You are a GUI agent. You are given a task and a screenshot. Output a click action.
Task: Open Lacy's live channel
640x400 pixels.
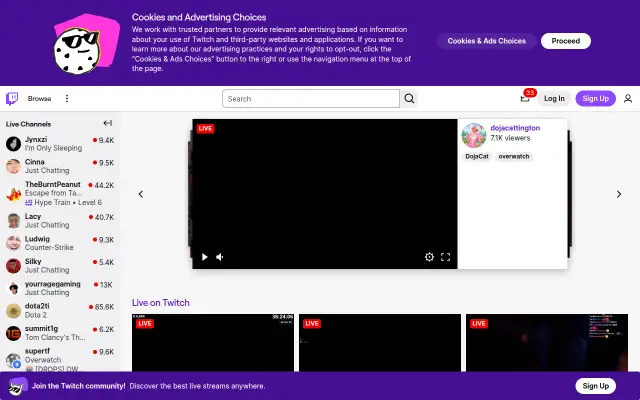[60, 220]
